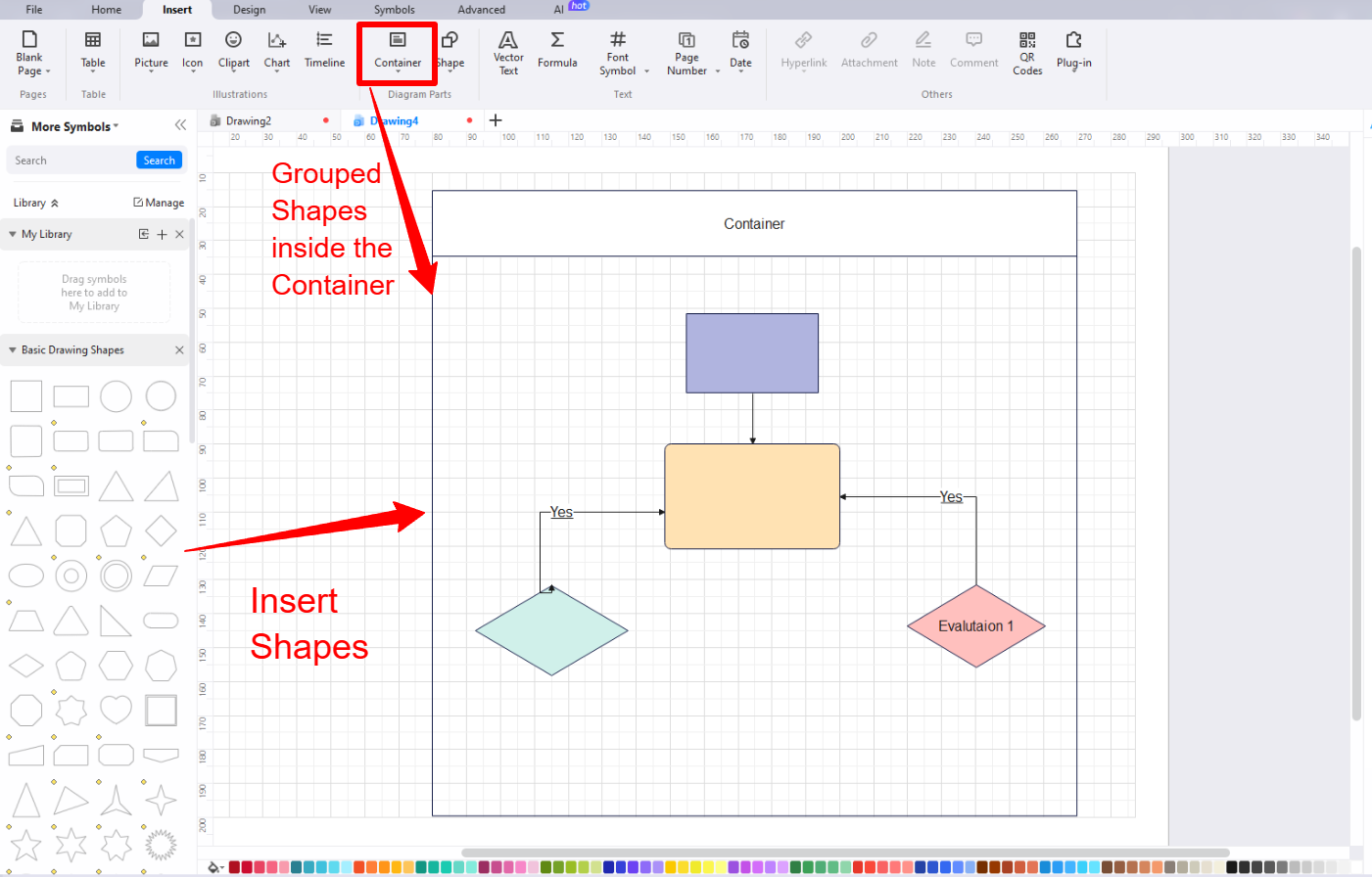Open the View ribbon tab

(320, 10)
